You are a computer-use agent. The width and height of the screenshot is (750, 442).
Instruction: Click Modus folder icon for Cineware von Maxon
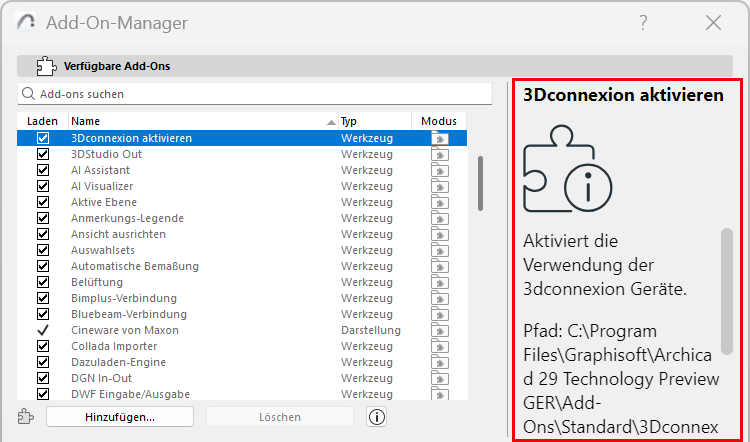click(x=440, y=331)
